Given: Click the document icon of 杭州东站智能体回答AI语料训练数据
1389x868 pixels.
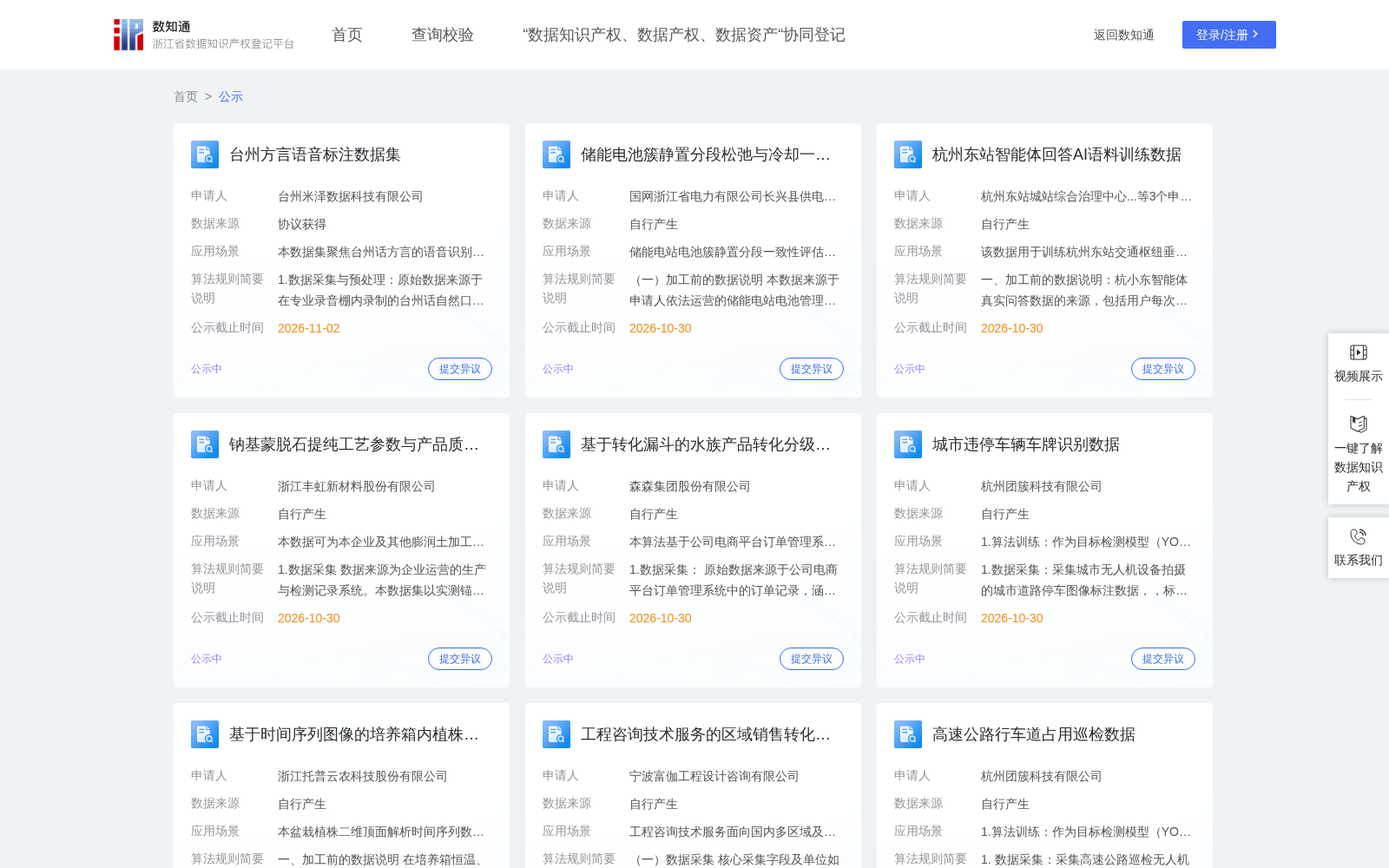Looking at the screenshot, I should (908, 155).
